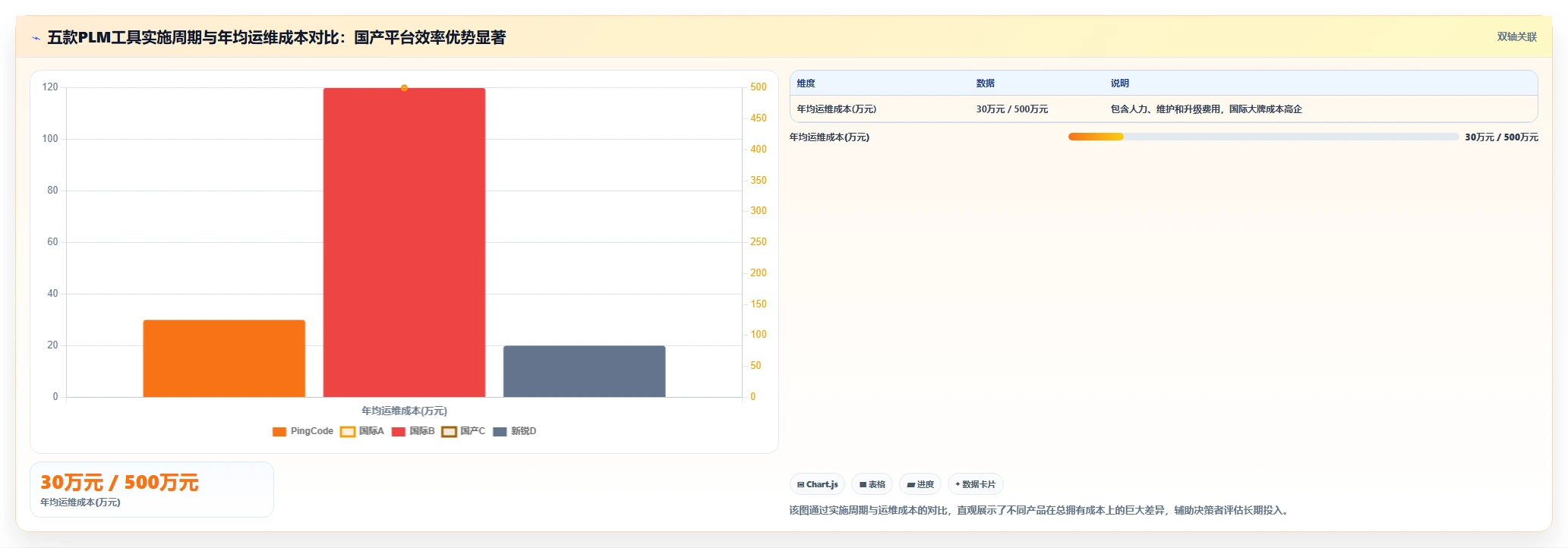Select the 表格 tag

(x=872, y=484)
